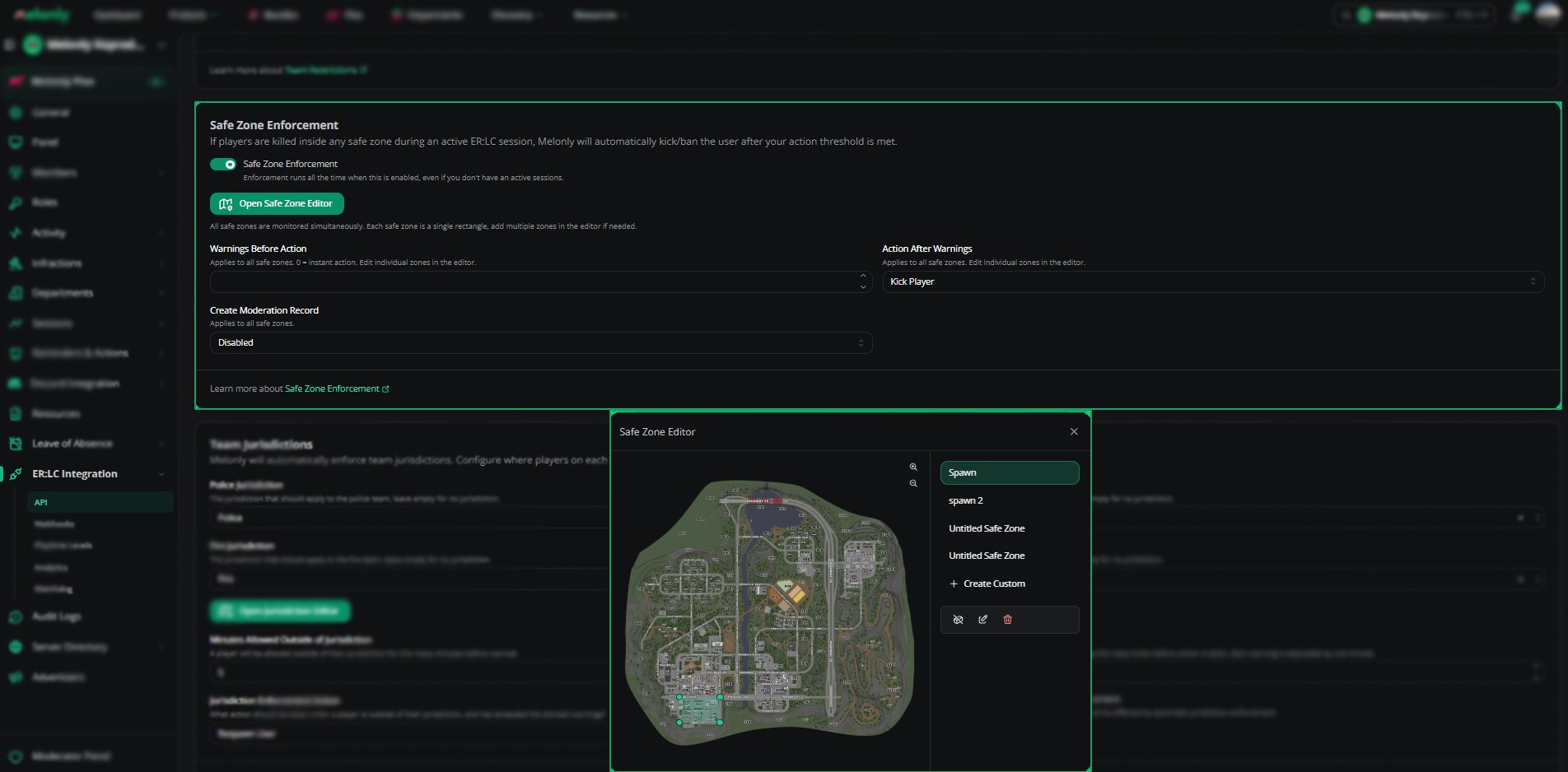Open the Playtime Levels sidebar subitem

[63, 545]
